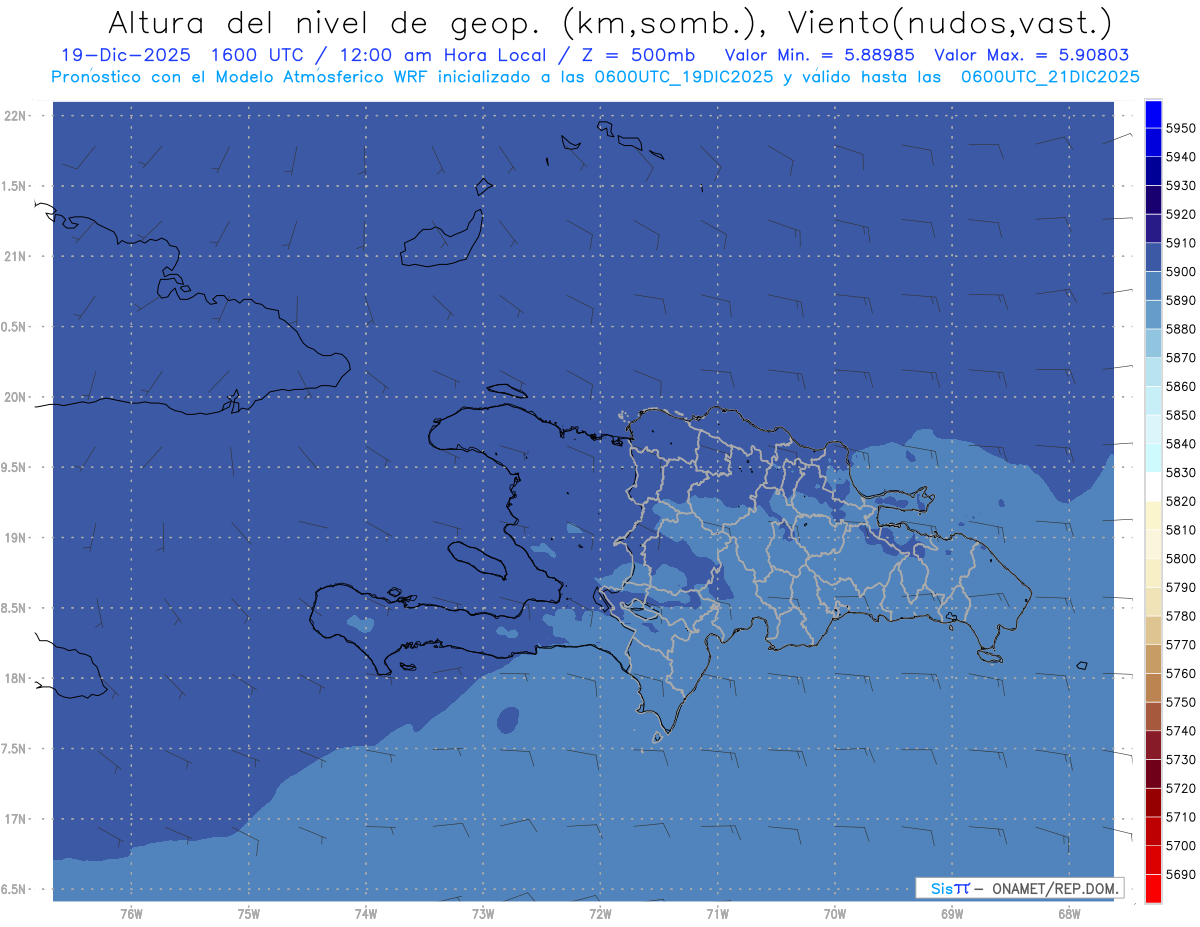Click the '5840' colorbar value

click(1180, 444)
